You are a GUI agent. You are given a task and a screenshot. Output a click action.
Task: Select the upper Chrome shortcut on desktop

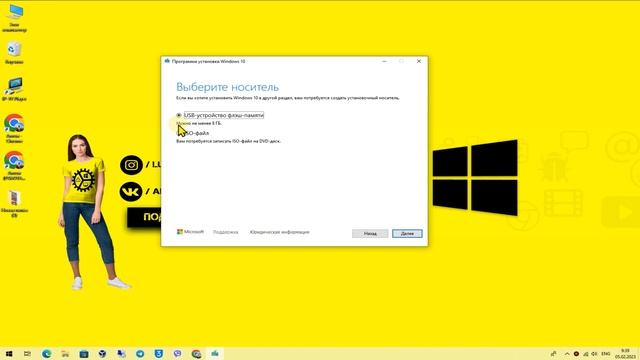tap(14, 128)
